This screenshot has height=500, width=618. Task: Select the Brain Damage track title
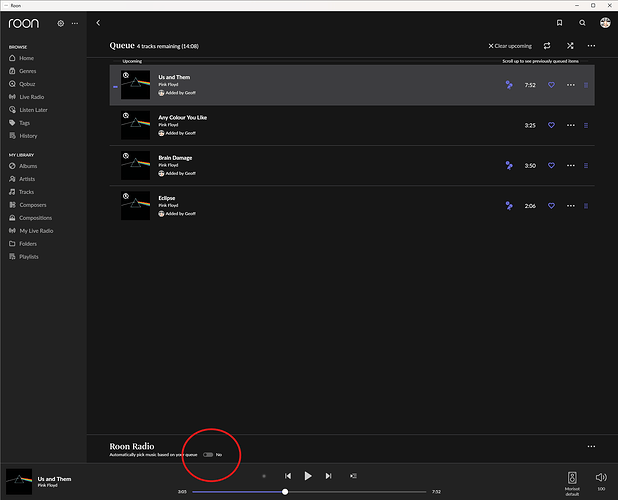175,158
